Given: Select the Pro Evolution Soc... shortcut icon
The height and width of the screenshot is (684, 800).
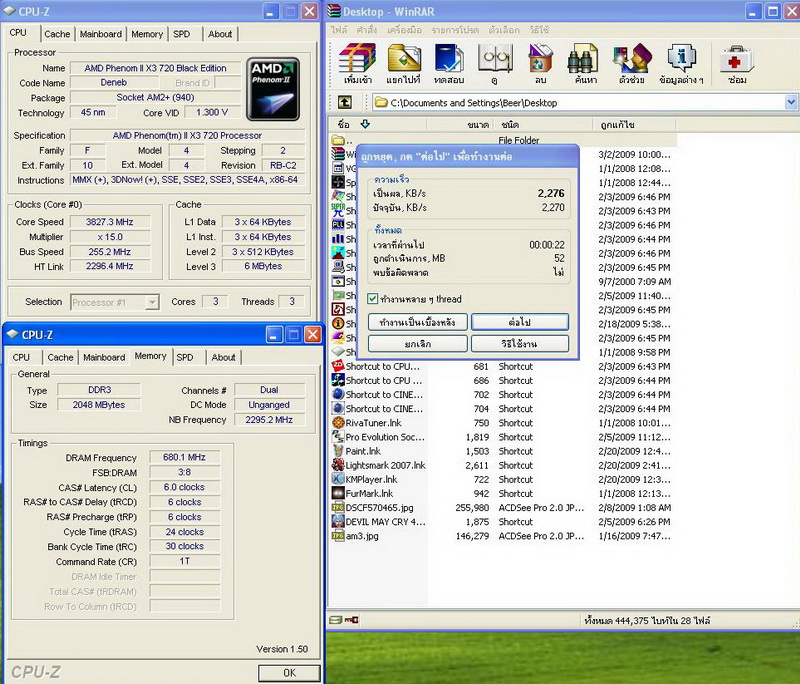Looking at the screenshot, I should tap(338, 437).
